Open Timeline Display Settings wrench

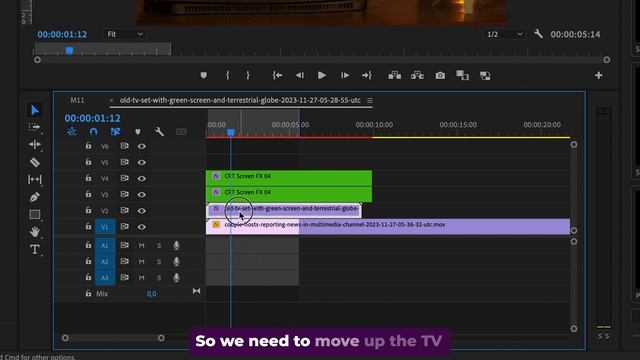(x=159, y=131)
